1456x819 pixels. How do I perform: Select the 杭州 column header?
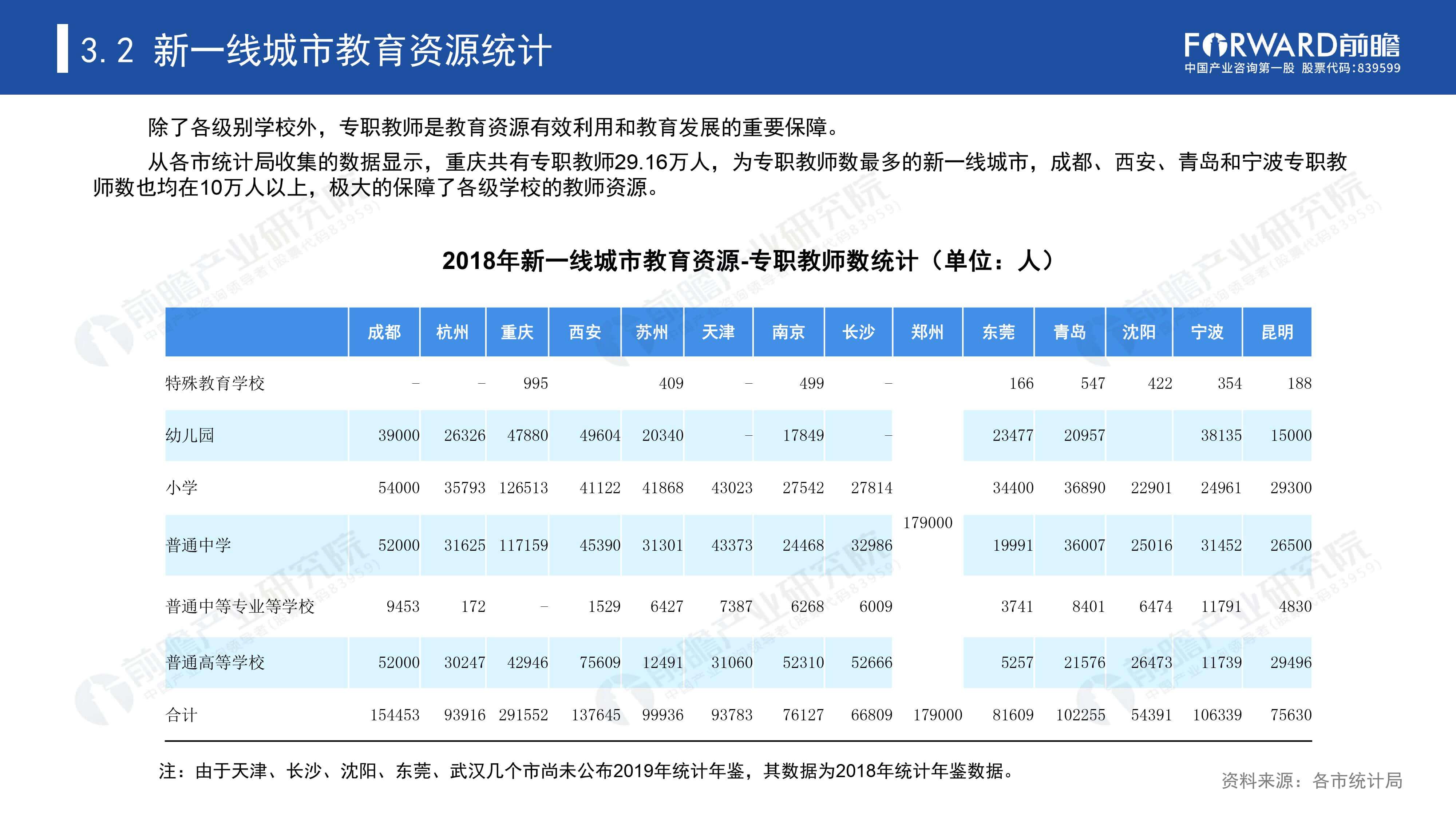tap(452, 332)
